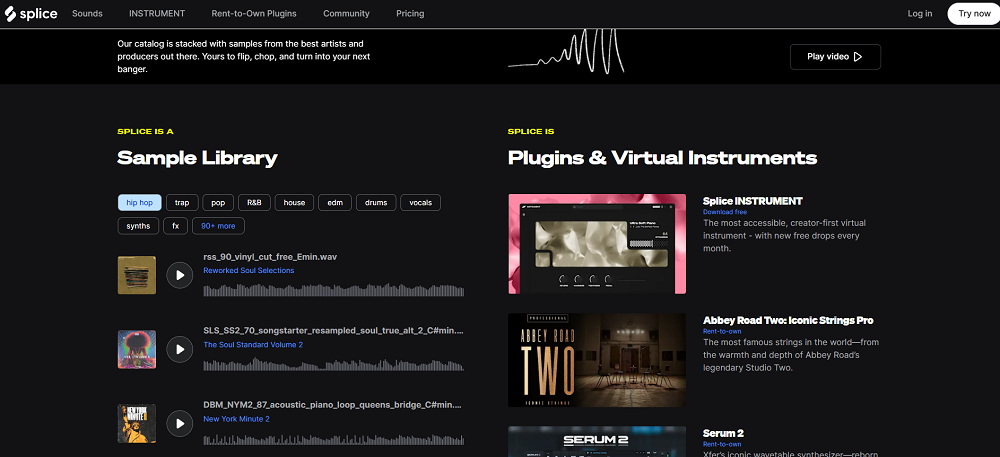
Task: Open Abbey Road Two: Iconic Strings Pro title
Action: [x=788, y=320]
